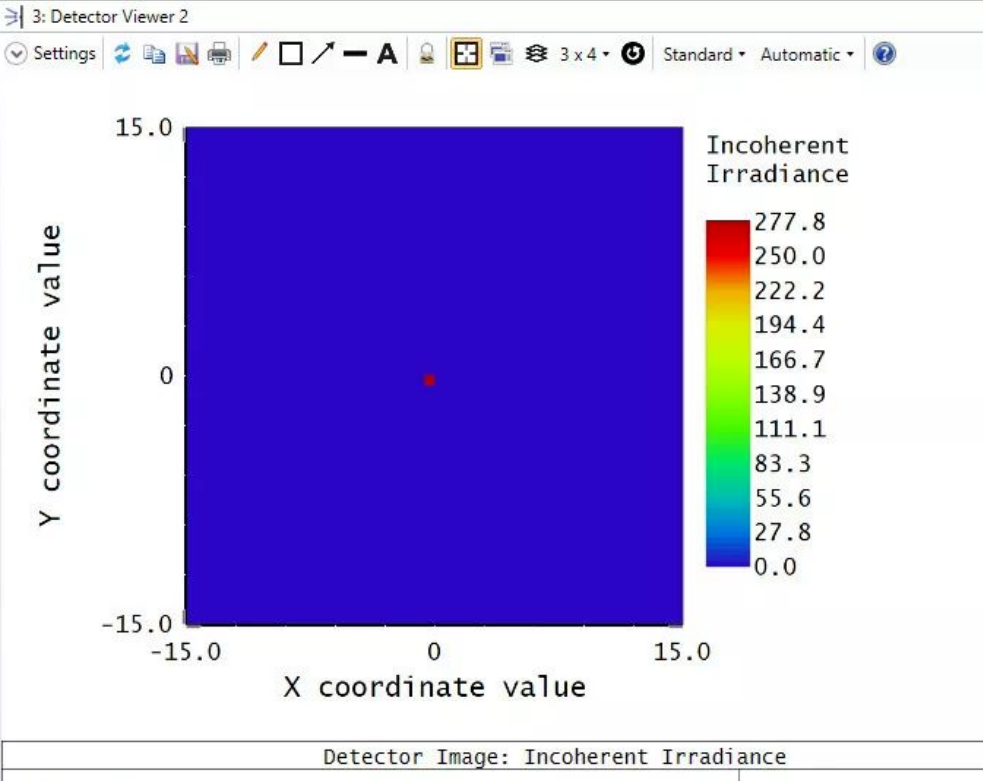Image resolution: width=983 pixels, height=781 pixels.
Task: Select the pencil annotation tool
Action: 259,52
